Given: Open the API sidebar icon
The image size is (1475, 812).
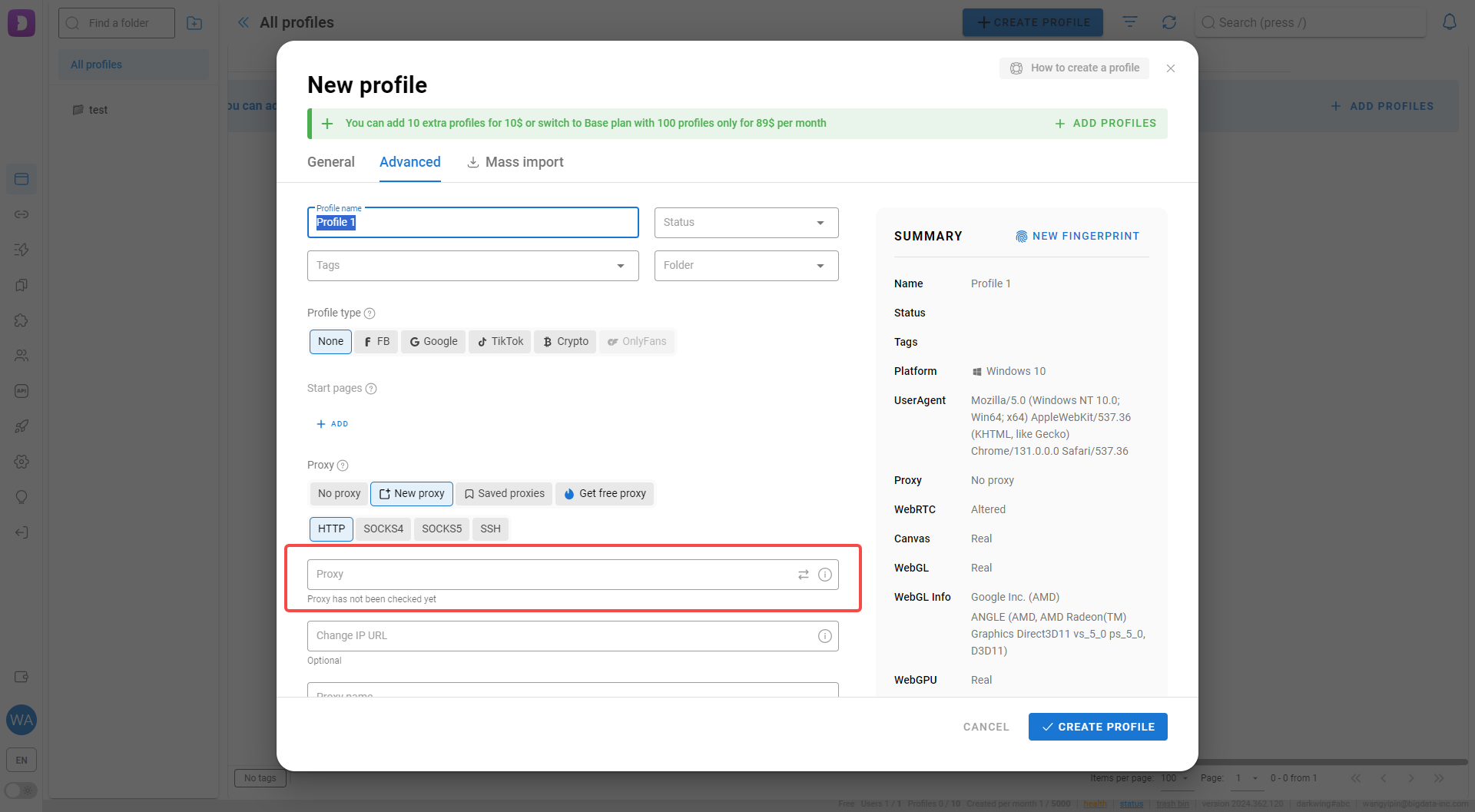Looking at the screenshot, I should [x=22, y=391].
